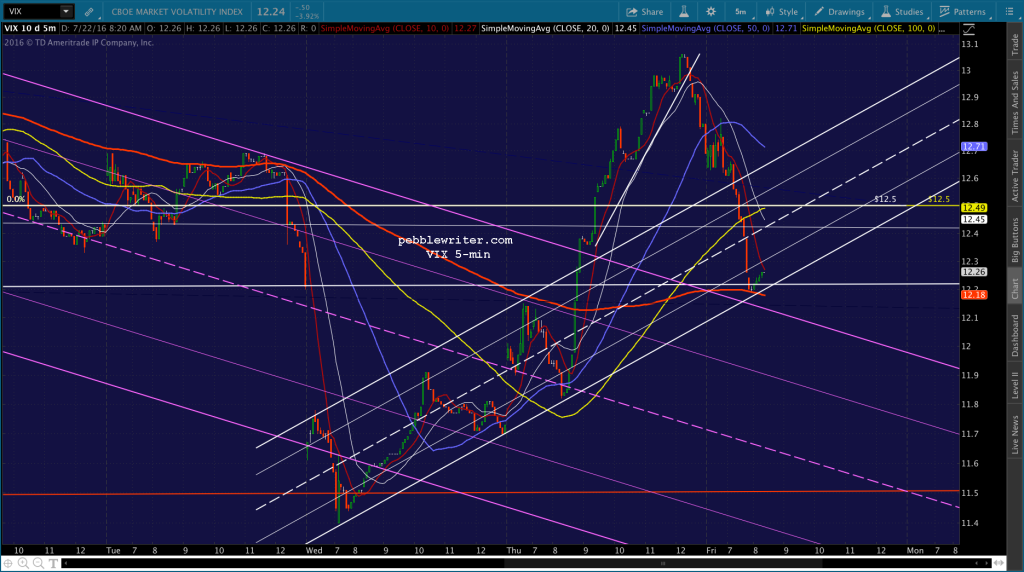The image size is (1024, 572).
Task: Click the scrollbar left arrow
Action: click(65, 563)
